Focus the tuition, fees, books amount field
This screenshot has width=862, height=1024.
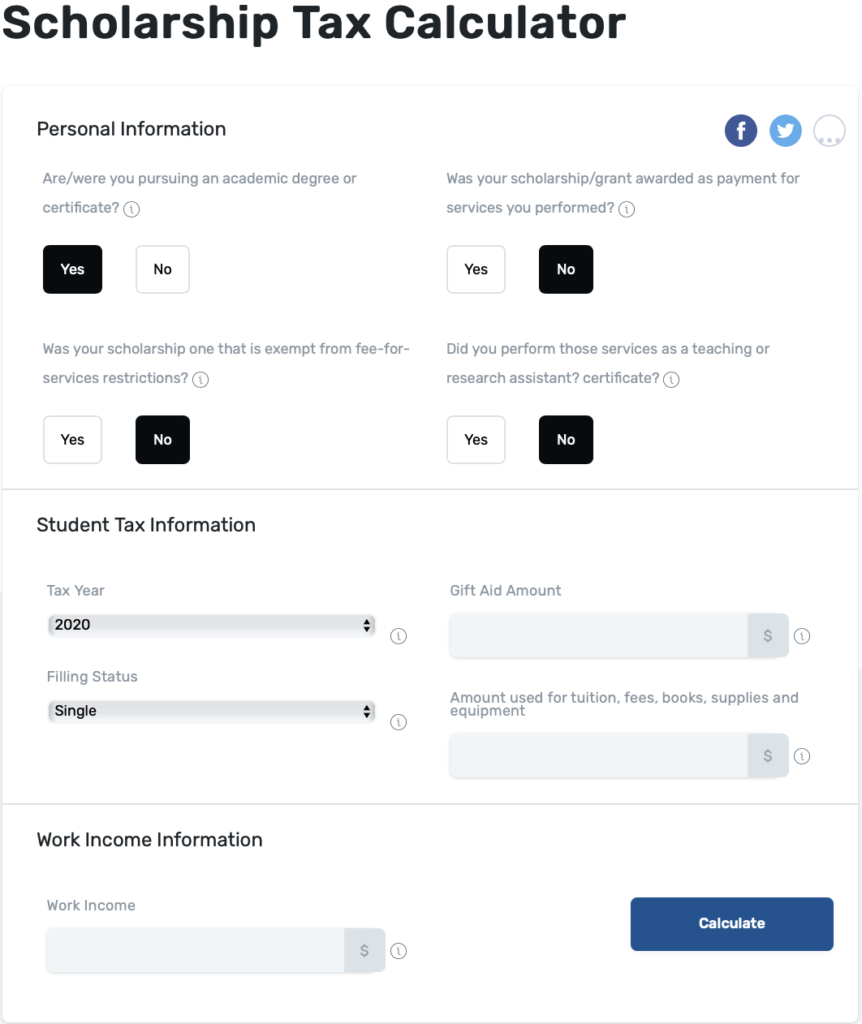(x=598, y=756)
